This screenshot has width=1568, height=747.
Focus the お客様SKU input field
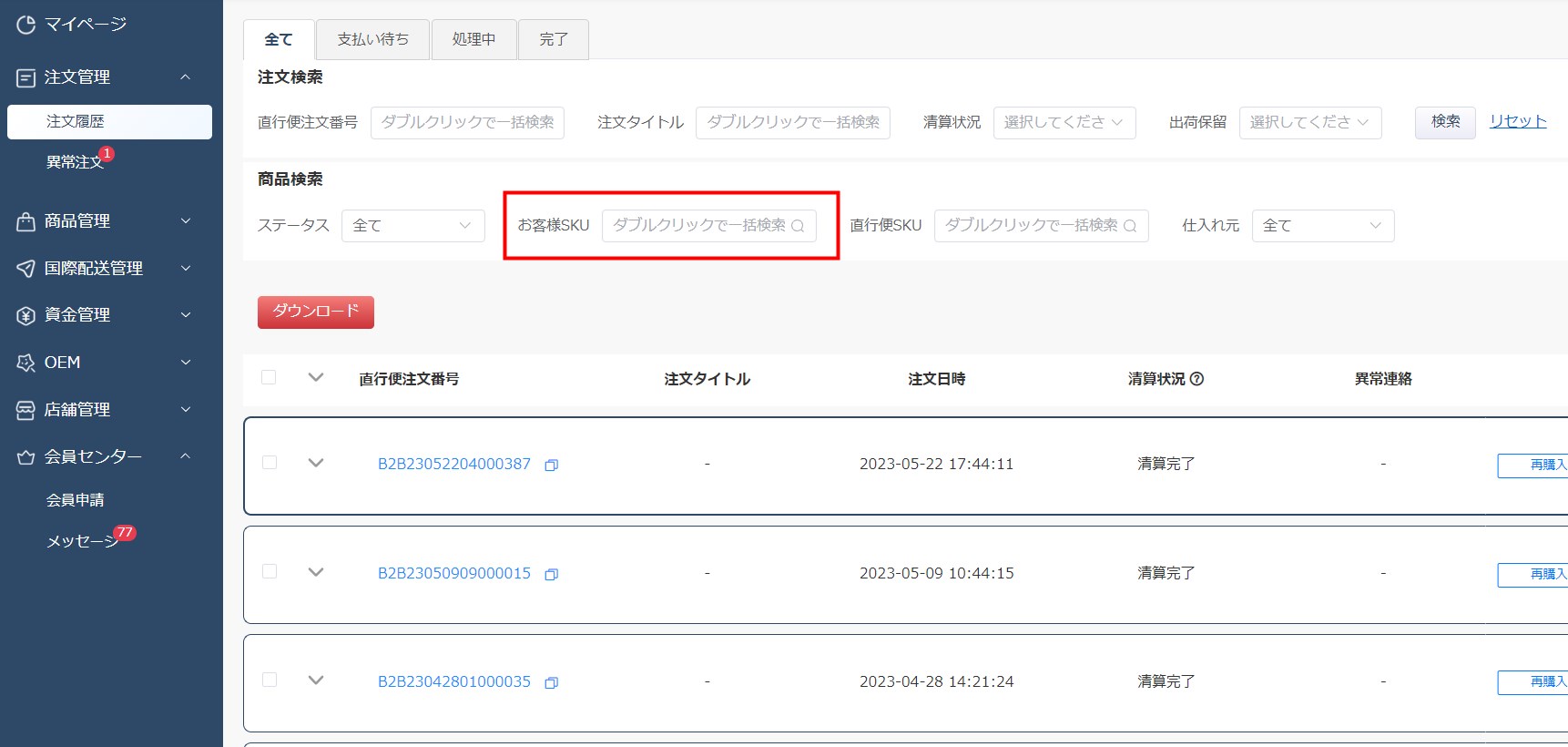[x=708, y=226]
